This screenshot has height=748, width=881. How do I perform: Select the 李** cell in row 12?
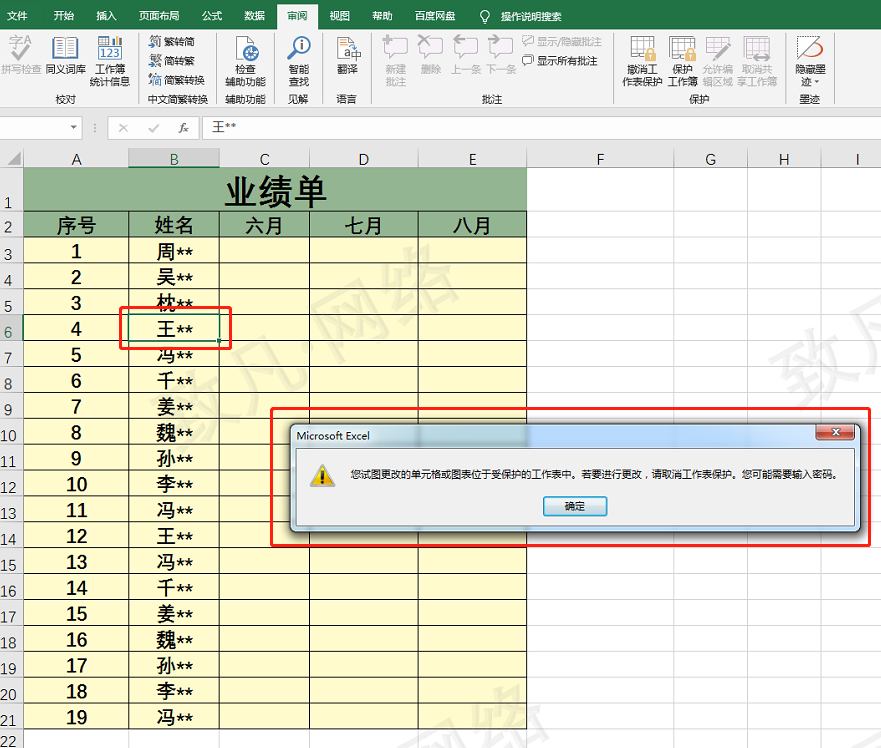click(x=174, y=484)
